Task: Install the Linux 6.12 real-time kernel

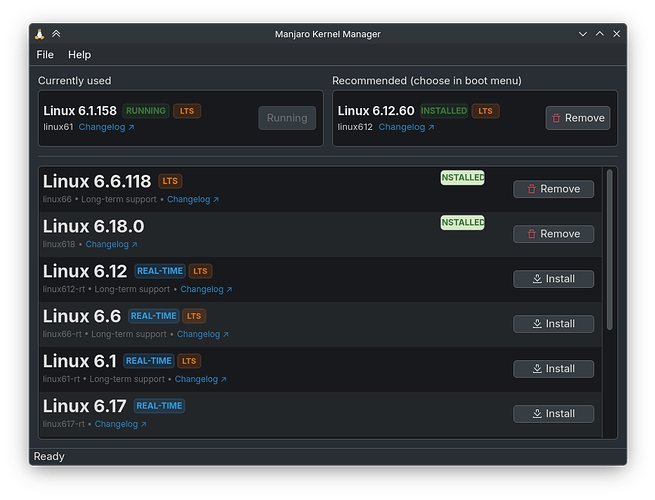Action: (x=553, y=279)
